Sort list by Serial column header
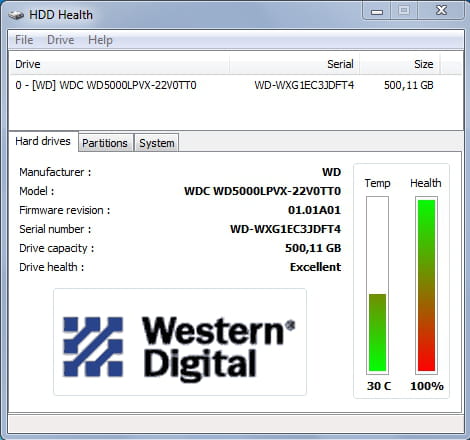470x440 pixels. tap(295, 64)
